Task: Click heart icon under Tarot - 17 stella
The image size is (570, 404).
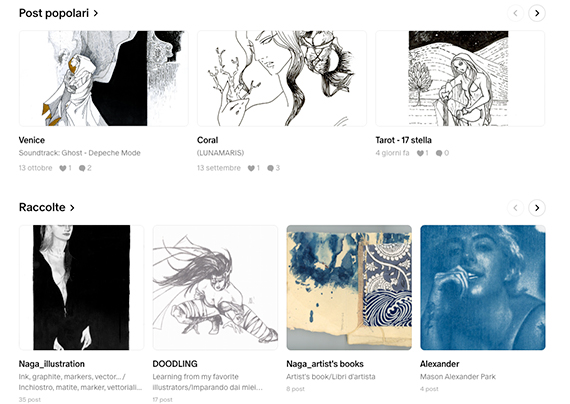Action: click(x=420, y=153)
